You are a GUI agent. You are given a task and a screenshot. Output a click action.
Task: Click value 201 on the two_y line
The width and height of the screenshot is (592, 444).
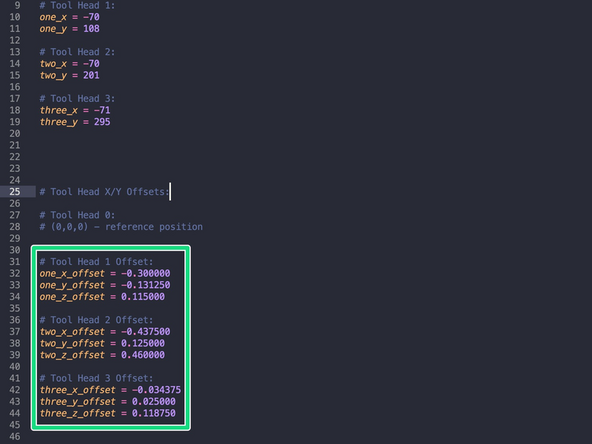coord(91,75)
